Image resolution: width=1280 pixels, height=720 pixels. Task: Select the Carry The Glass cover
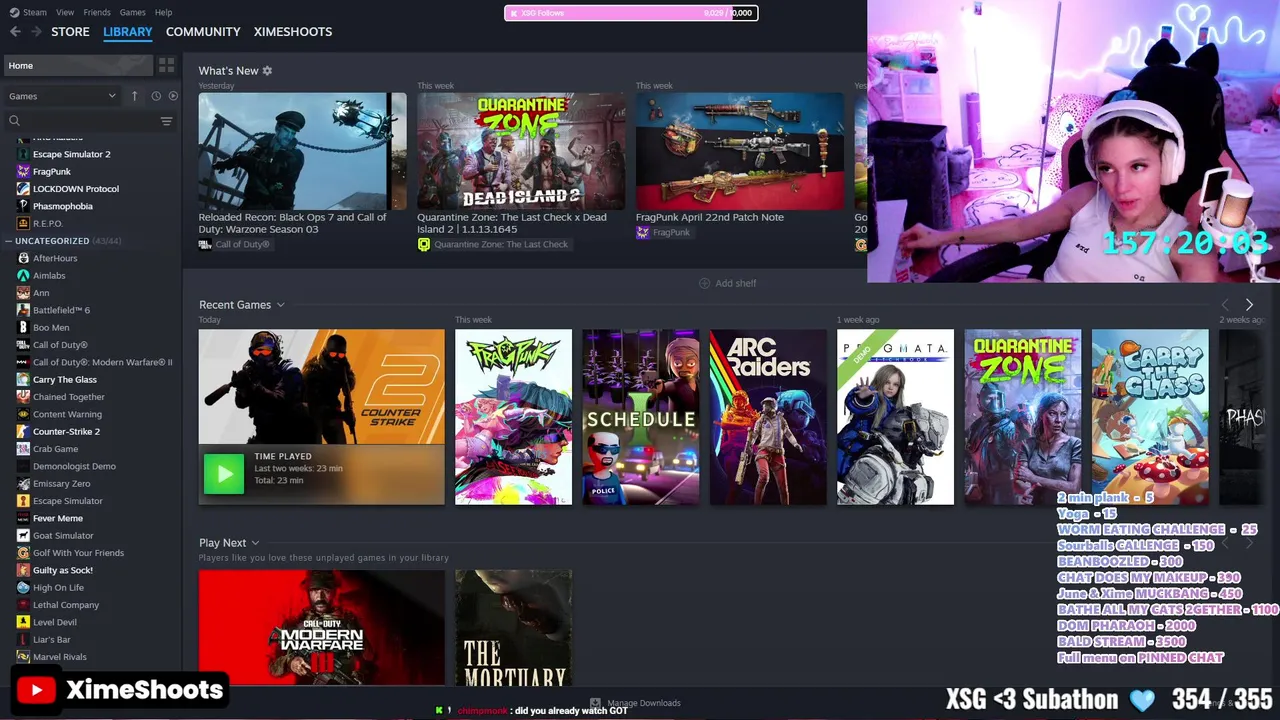coord(1150,417)
